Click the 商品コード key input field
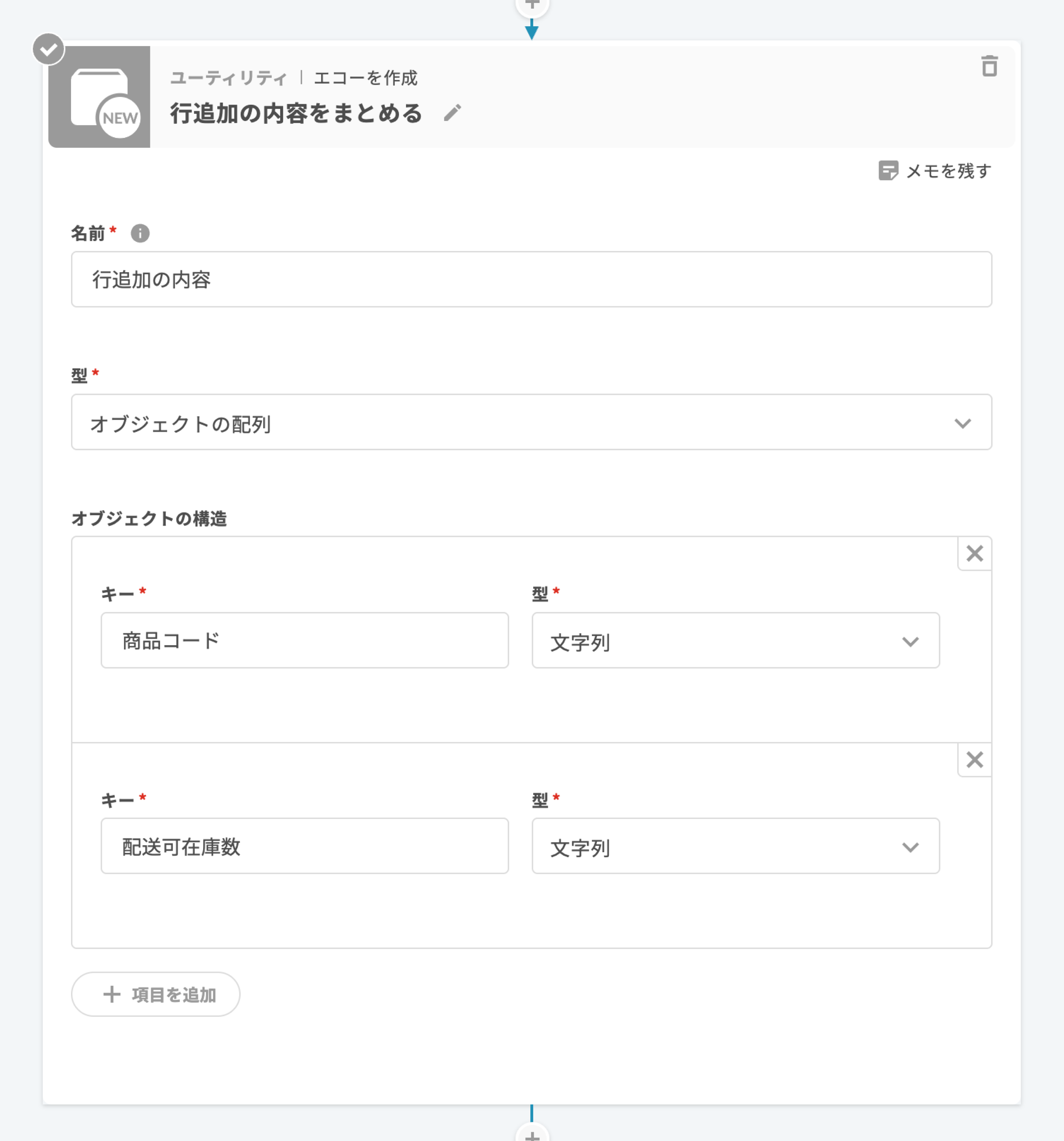Viewport: 1064px width, 1141px height. pos(304,641)
